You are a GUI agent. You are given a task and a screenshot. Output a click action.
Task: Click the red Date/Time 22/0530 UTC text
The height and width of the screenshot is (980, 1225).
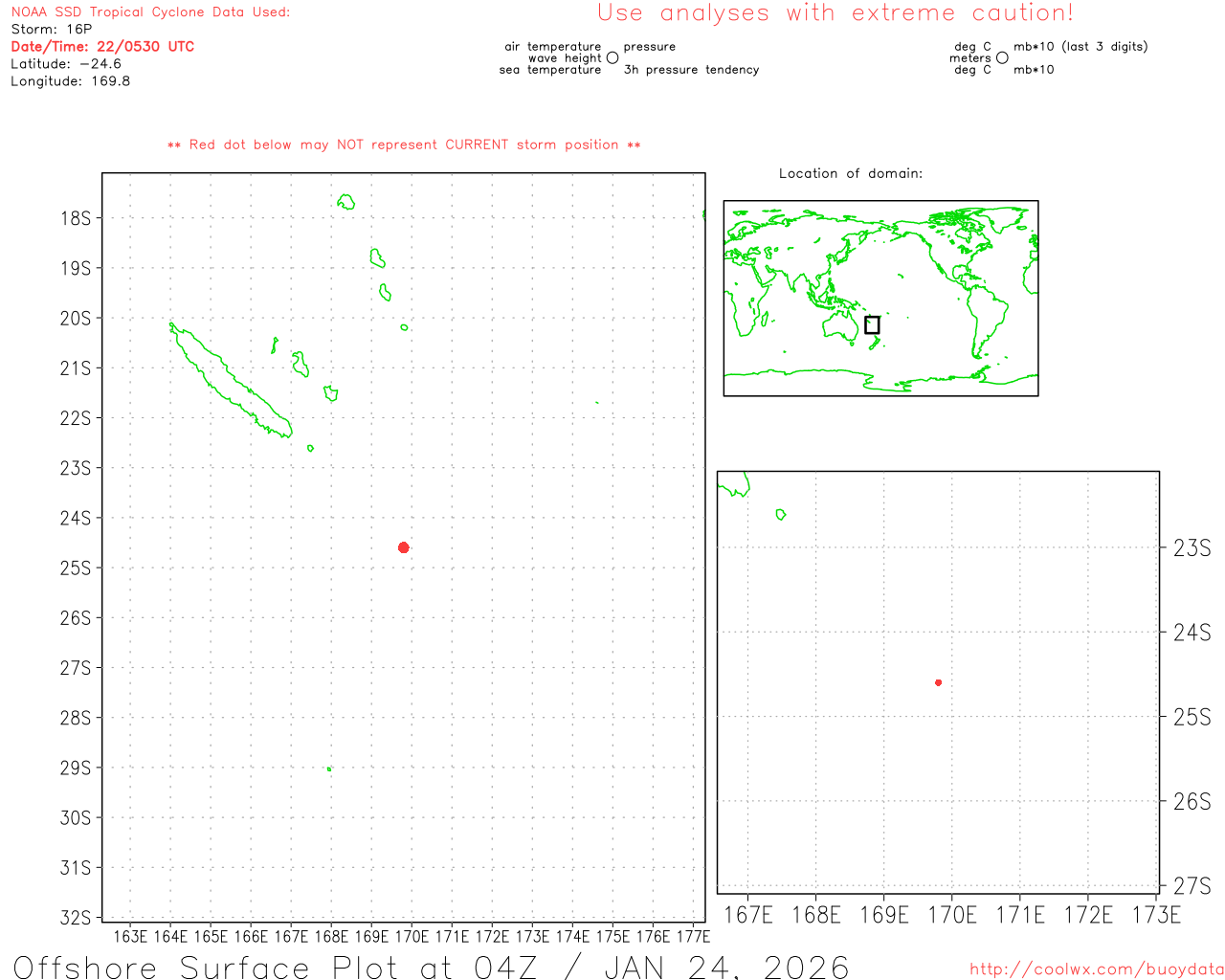pyautogui.click(x=102, y=47)
